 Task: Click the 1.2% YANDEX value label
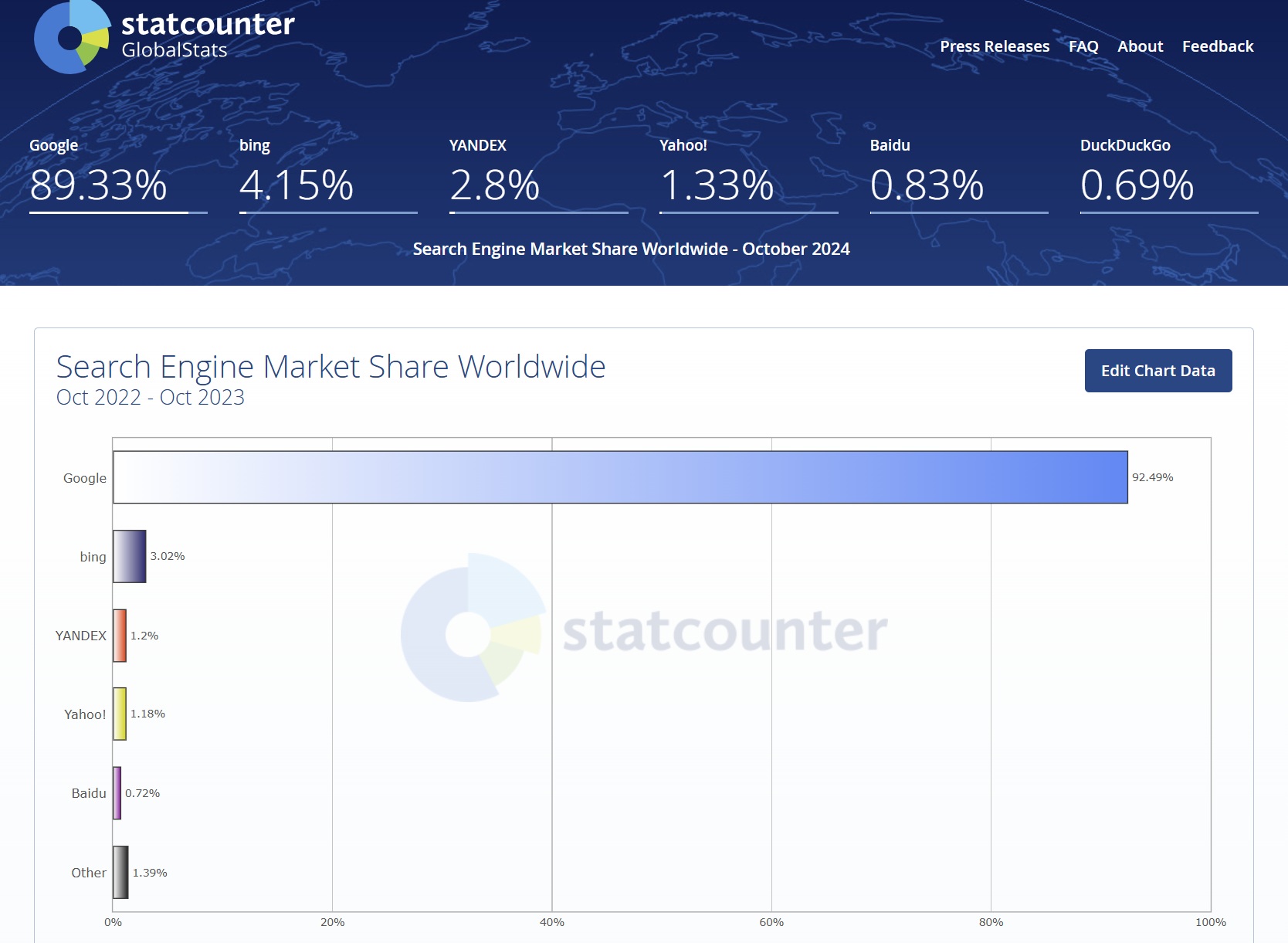144,636
